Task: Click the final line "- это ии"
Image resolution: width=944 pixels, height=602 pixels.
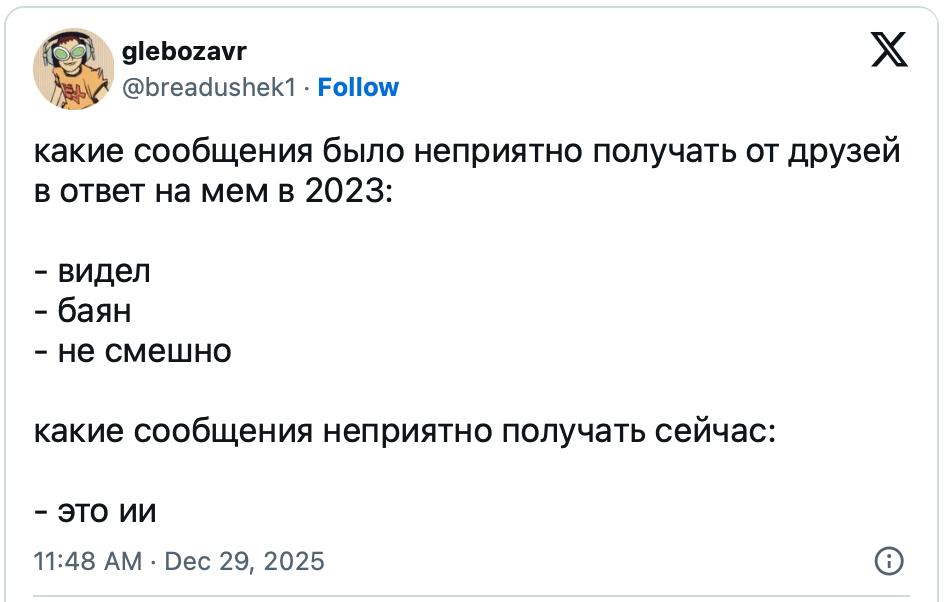Action: (x=95, y=511)
